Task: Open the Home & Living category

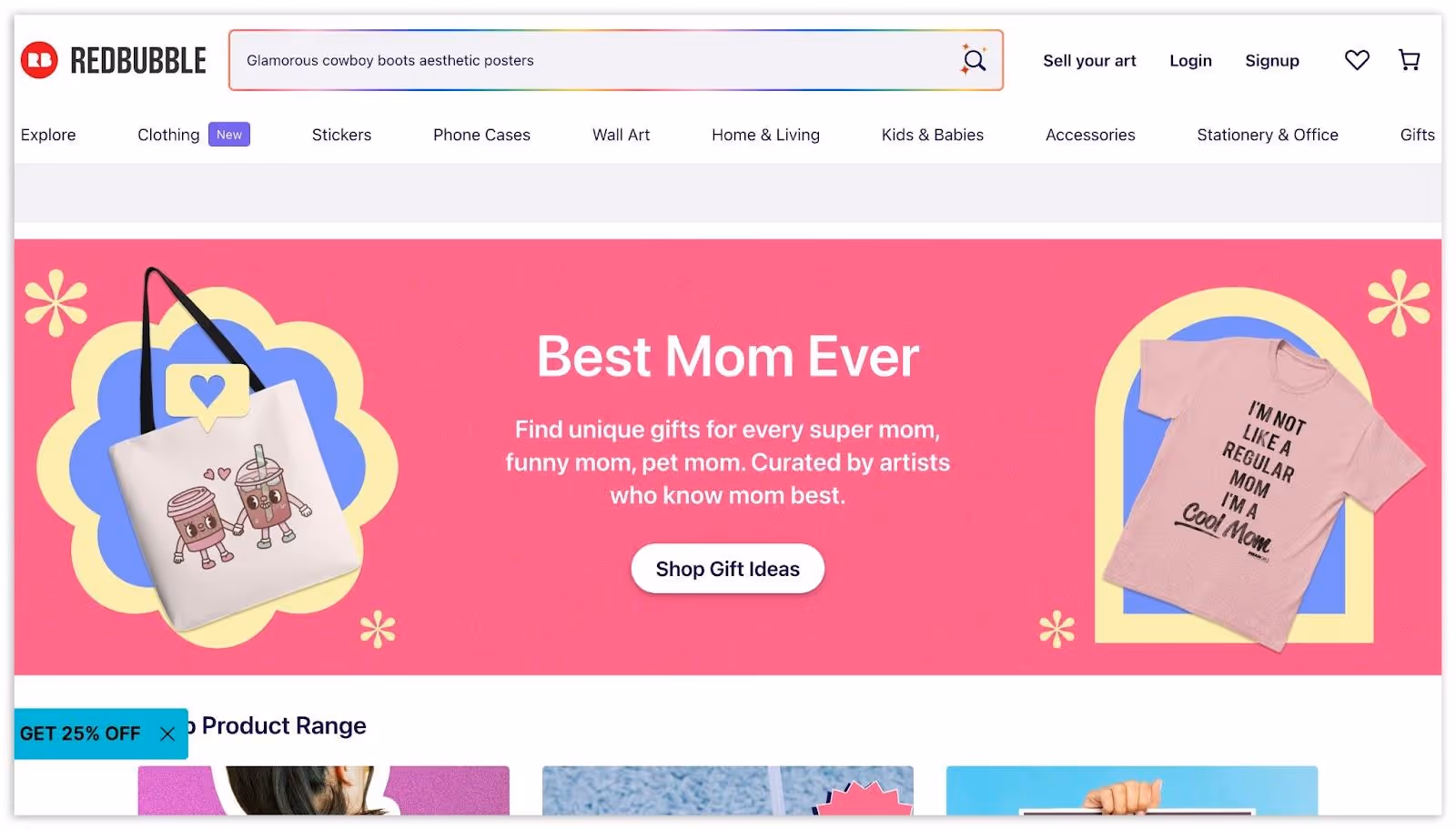Action: pos(765,135)
